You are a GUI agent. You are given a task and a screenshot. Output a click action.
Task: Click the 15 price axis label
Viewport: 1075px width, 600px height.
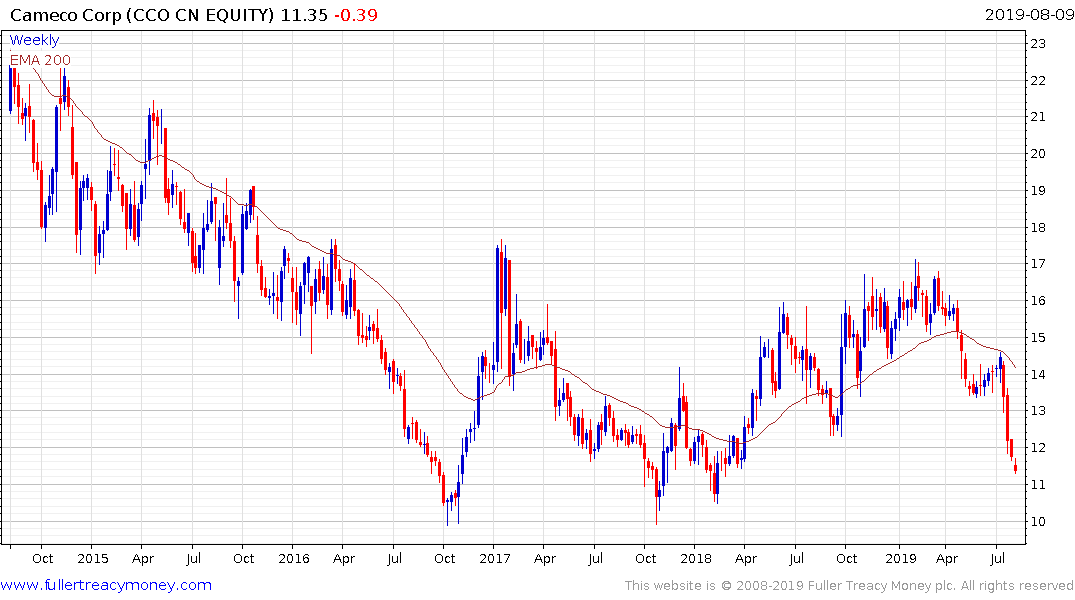pyautogui.click(x=1038, y=338)
